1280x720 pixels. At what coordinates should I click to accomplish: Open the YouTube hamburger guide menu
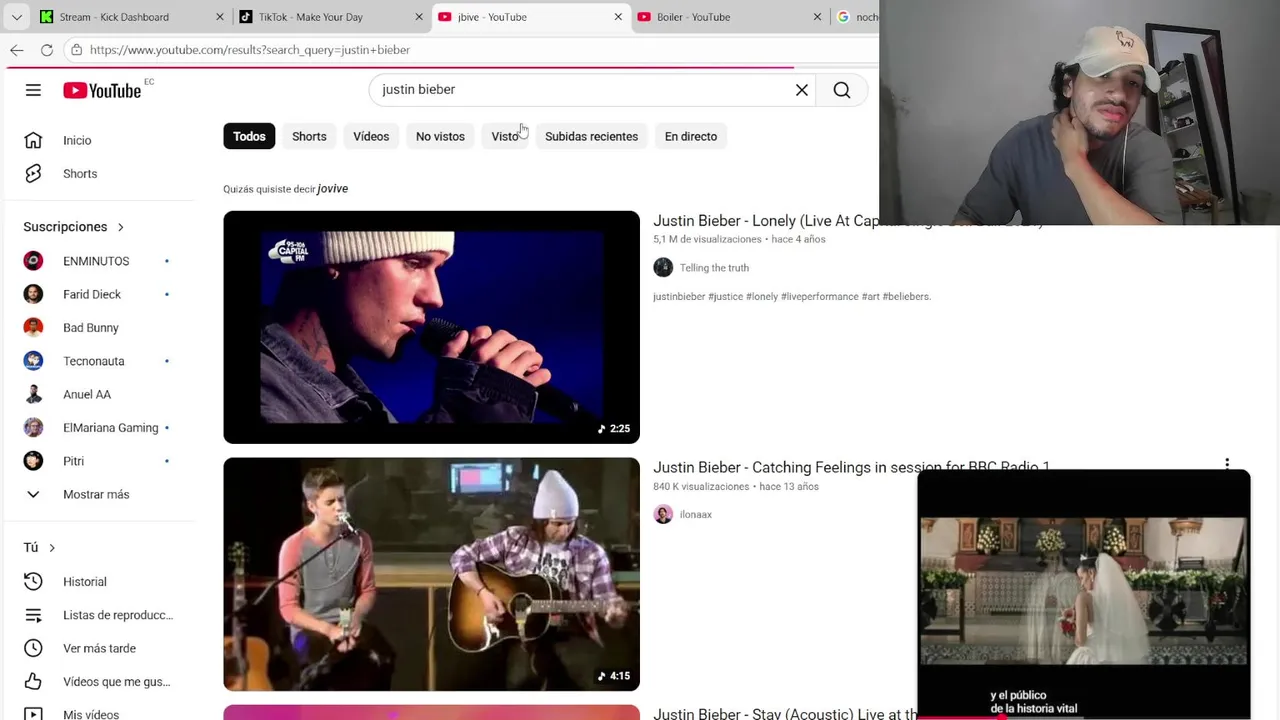[33, 90]
